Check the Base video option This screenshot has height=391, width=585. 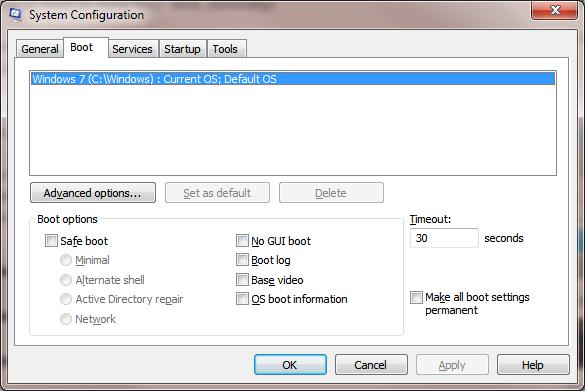coord(242,279)
